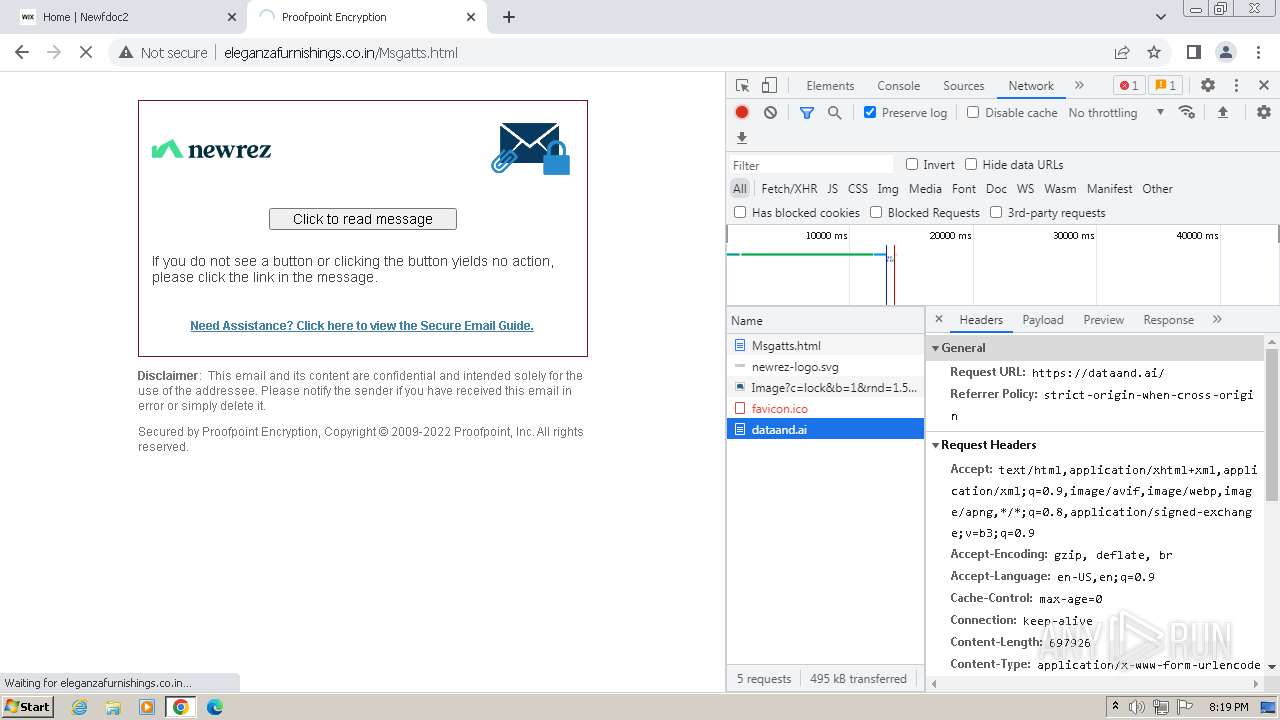Open Internet Explorer from the taskbar

(x=80, y=706)
